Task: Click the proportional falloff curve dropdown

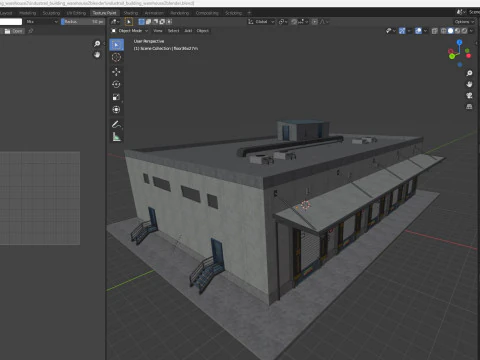Action: click(324, 22)
